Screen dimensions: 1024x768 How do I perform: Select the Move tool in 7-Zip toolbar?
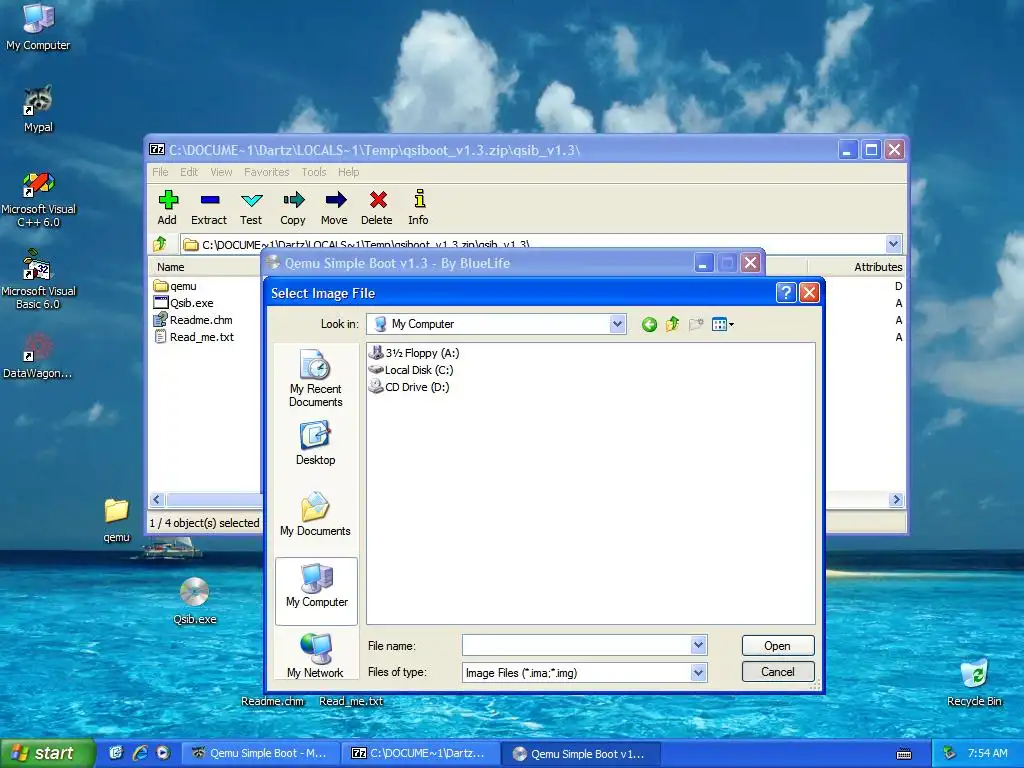tap(334, 207)
